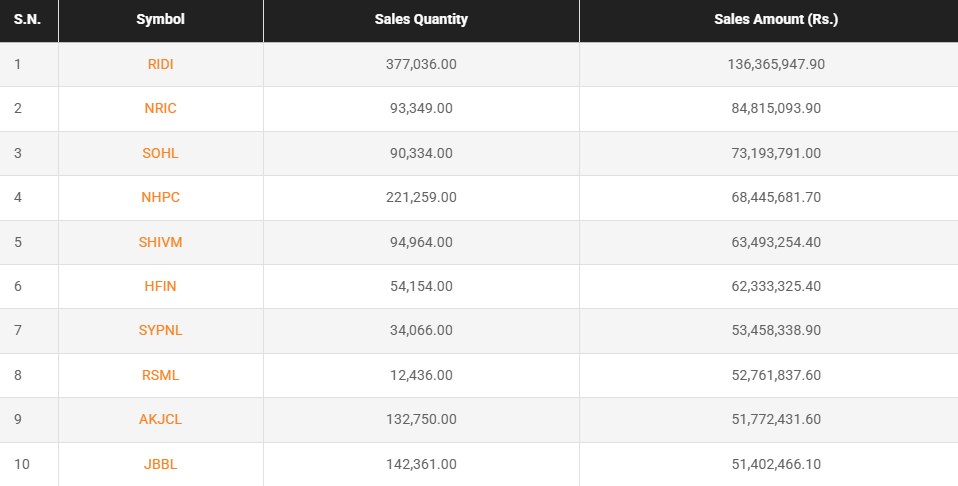The image size is (958, 486).
Task: Select the AKJCL symbol link
Action: tap(160, 419)
